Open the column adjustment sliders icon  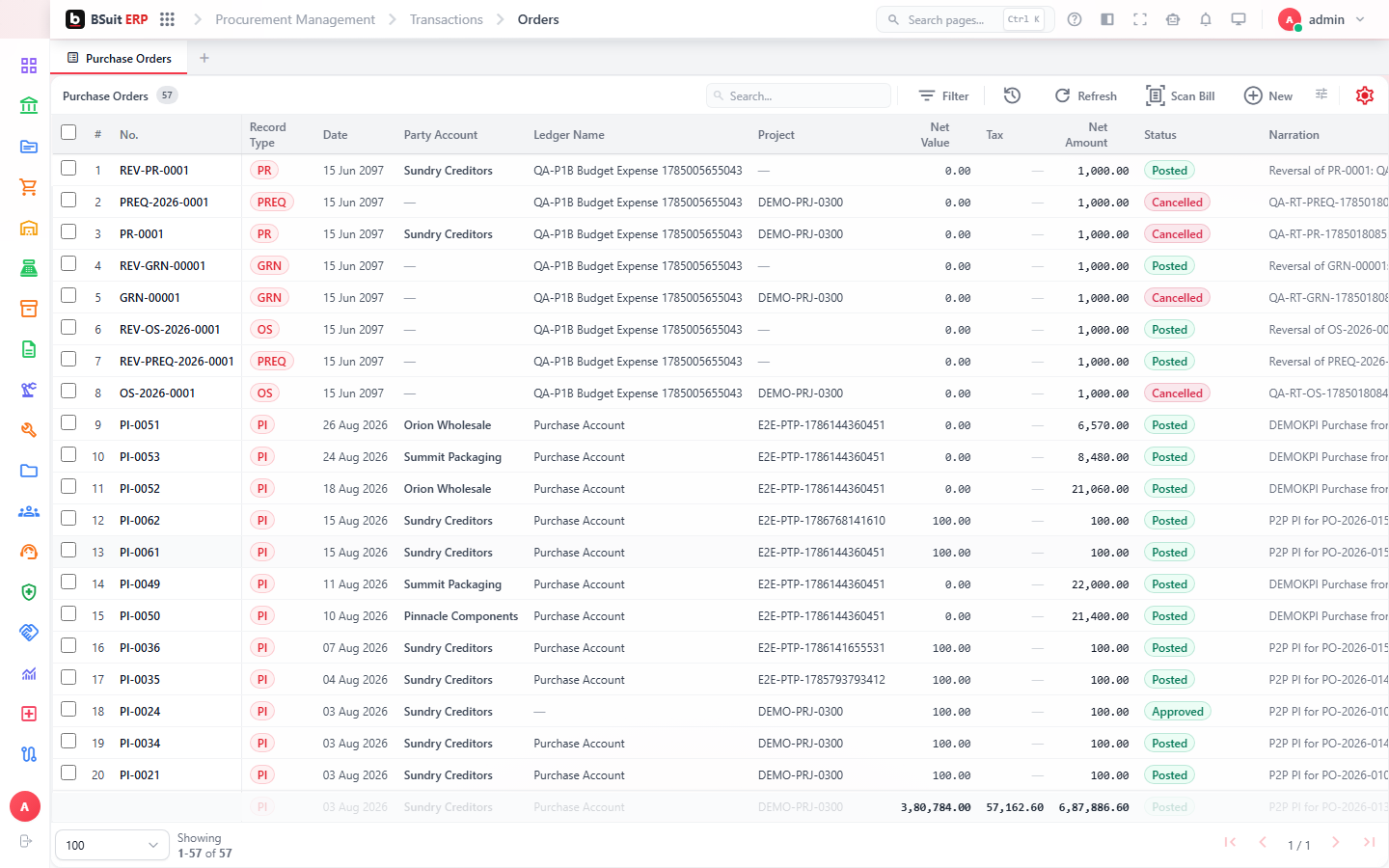(1321, 94)
